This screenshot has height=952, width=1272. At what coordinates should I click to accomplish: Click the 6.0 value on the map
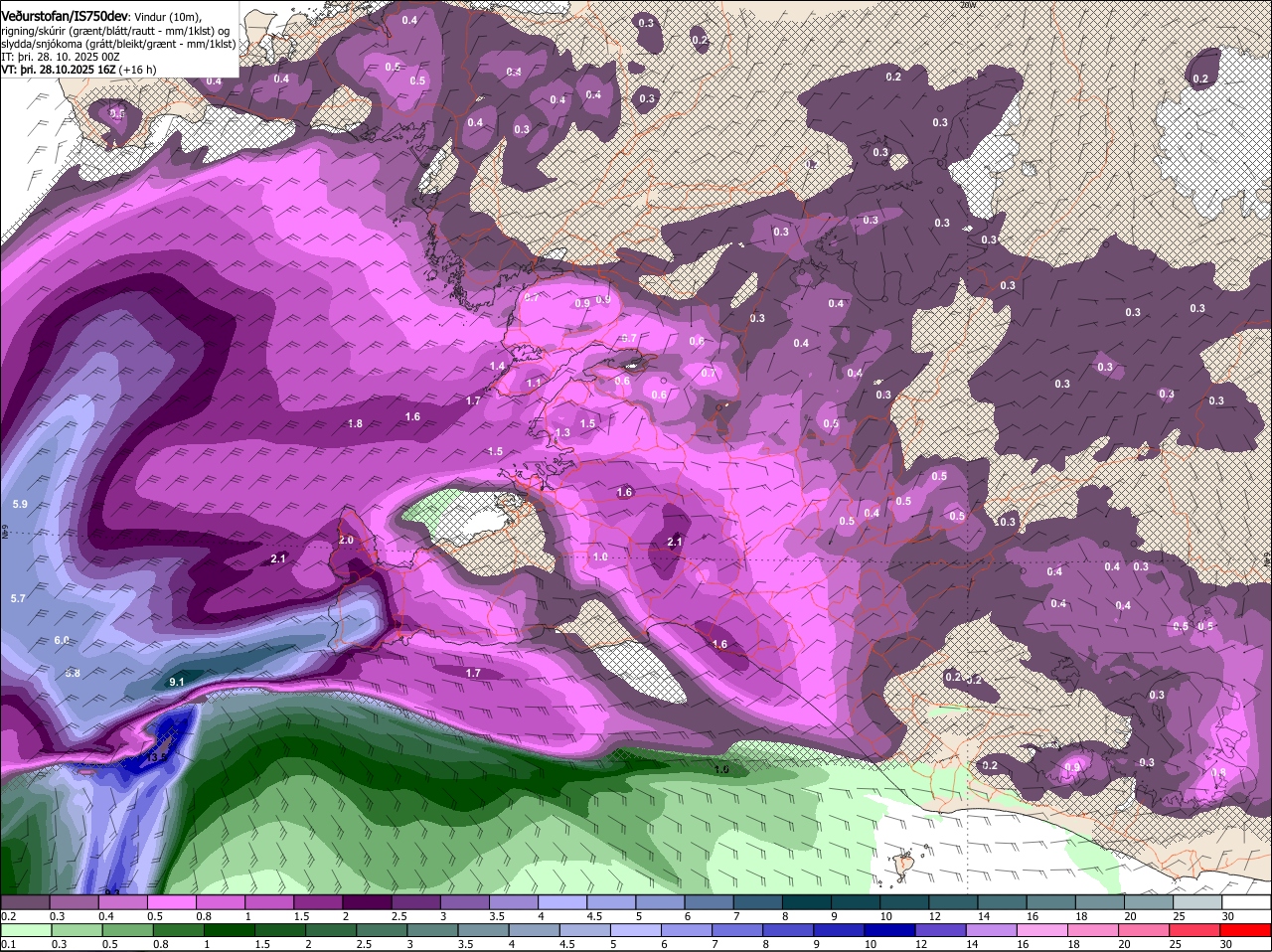[x=62, y=640]
